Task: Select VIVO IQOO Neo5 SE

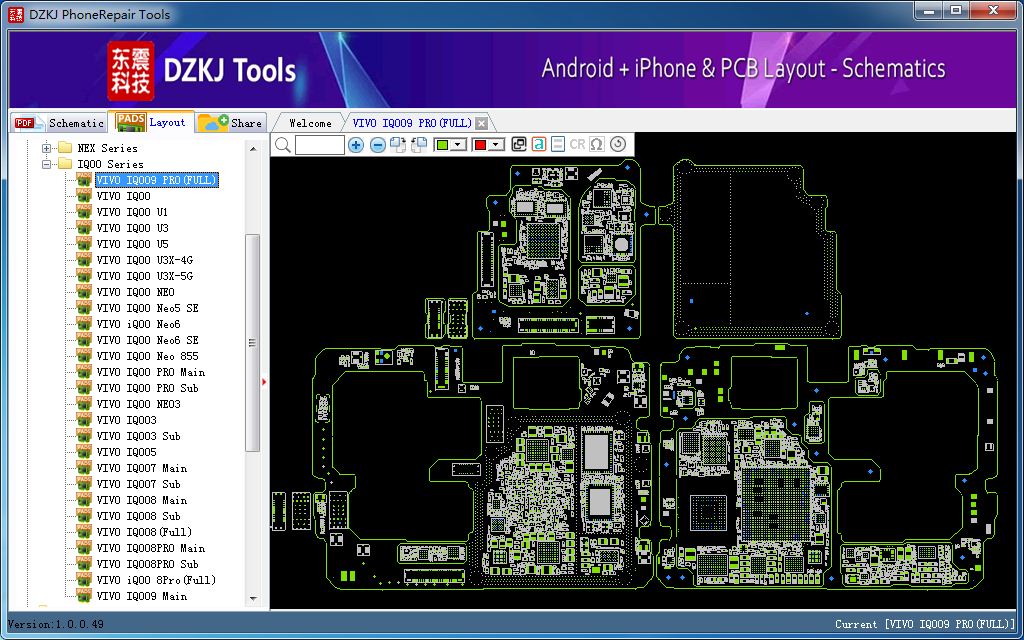Action: pos(147,308)
